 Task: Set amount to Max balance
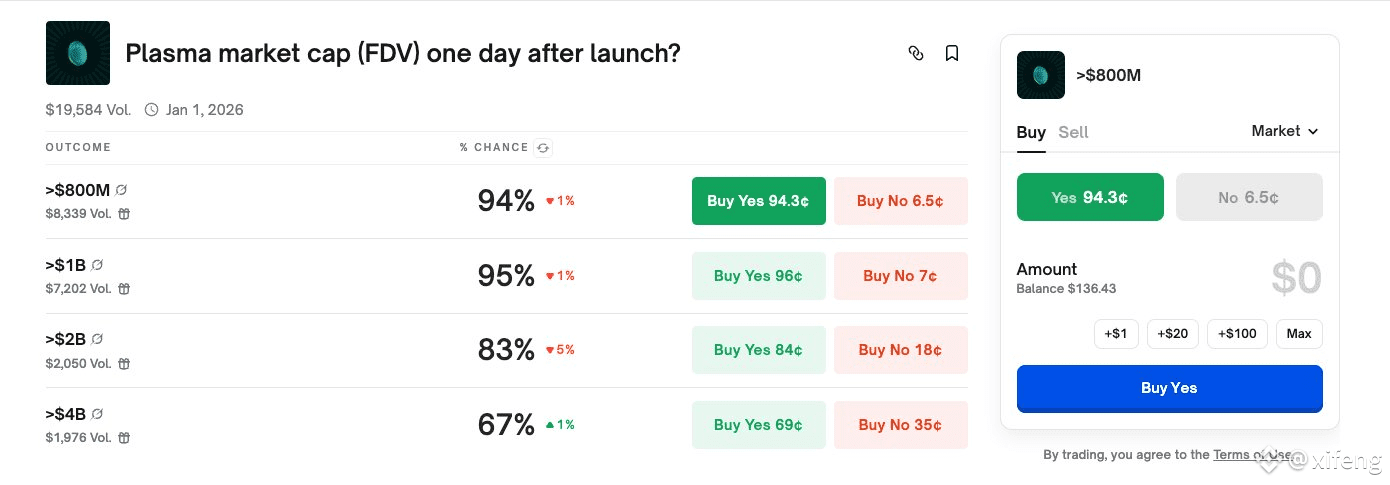1299,333
